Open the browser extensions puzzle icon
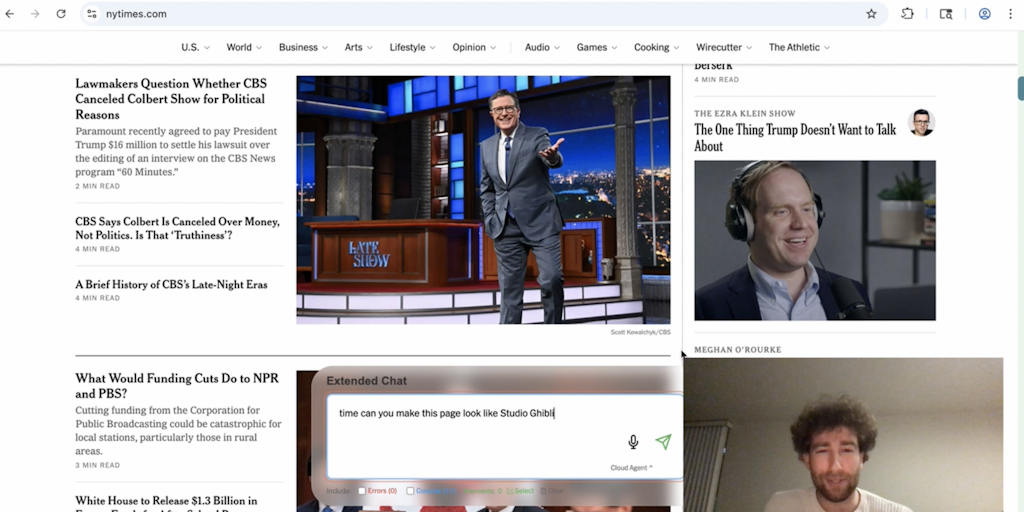1024x512 pixels. click(x=907, y=14)
